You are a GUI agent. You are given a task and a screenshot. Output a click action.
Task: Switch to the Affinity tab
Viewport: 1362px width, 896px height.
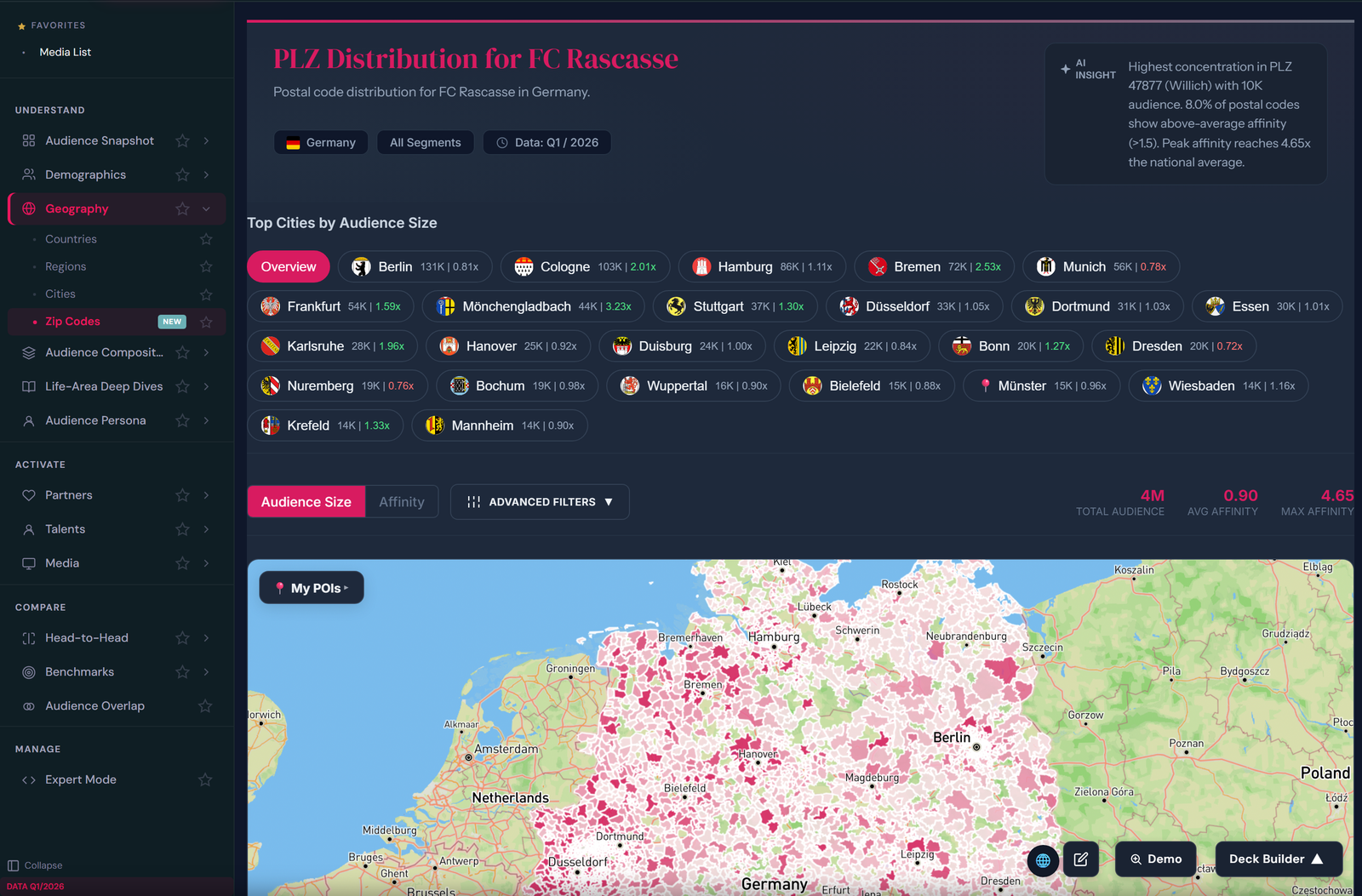(402, 502)
